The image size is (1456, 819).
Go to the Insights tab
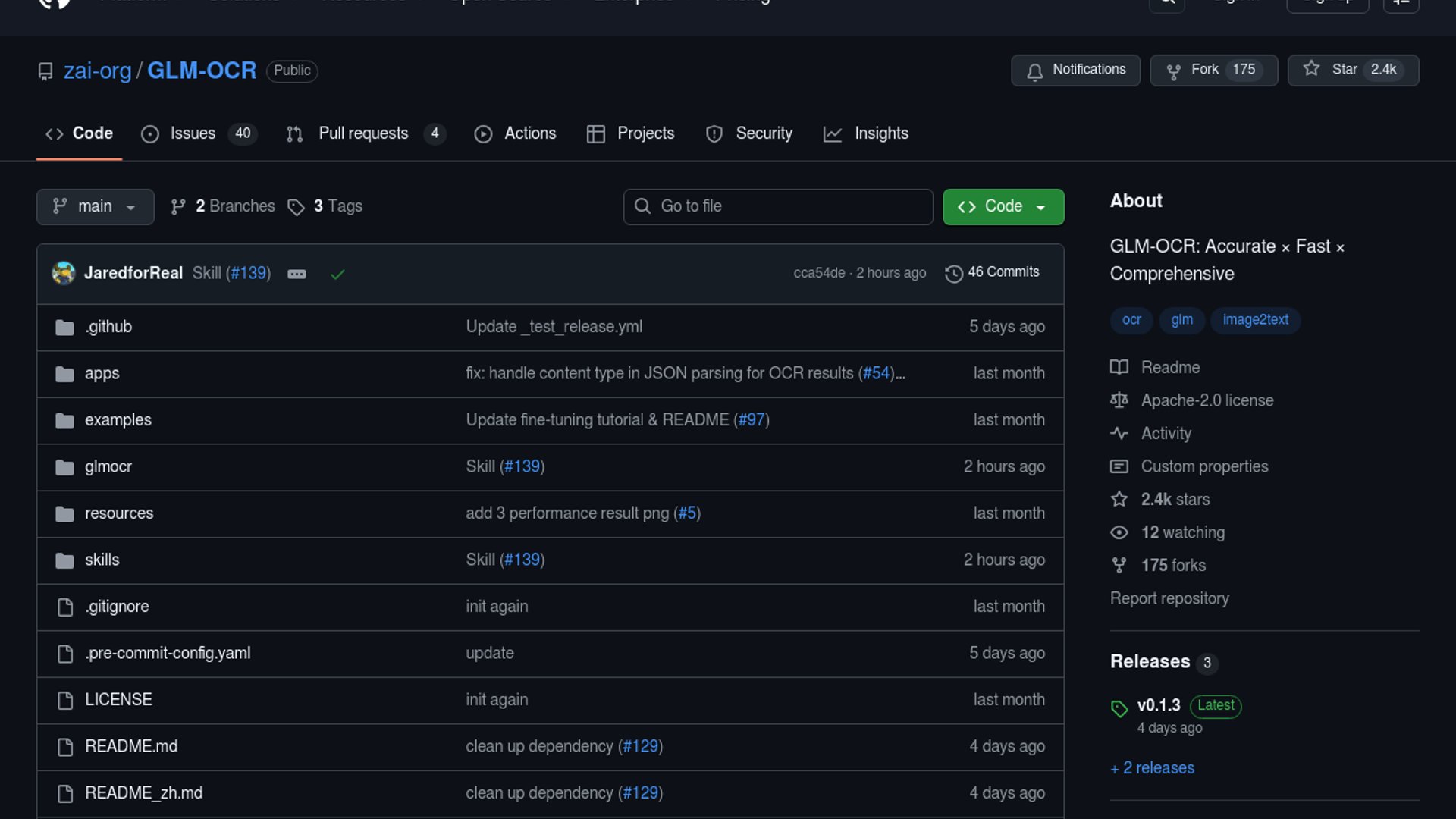click(x=880, y=133)
